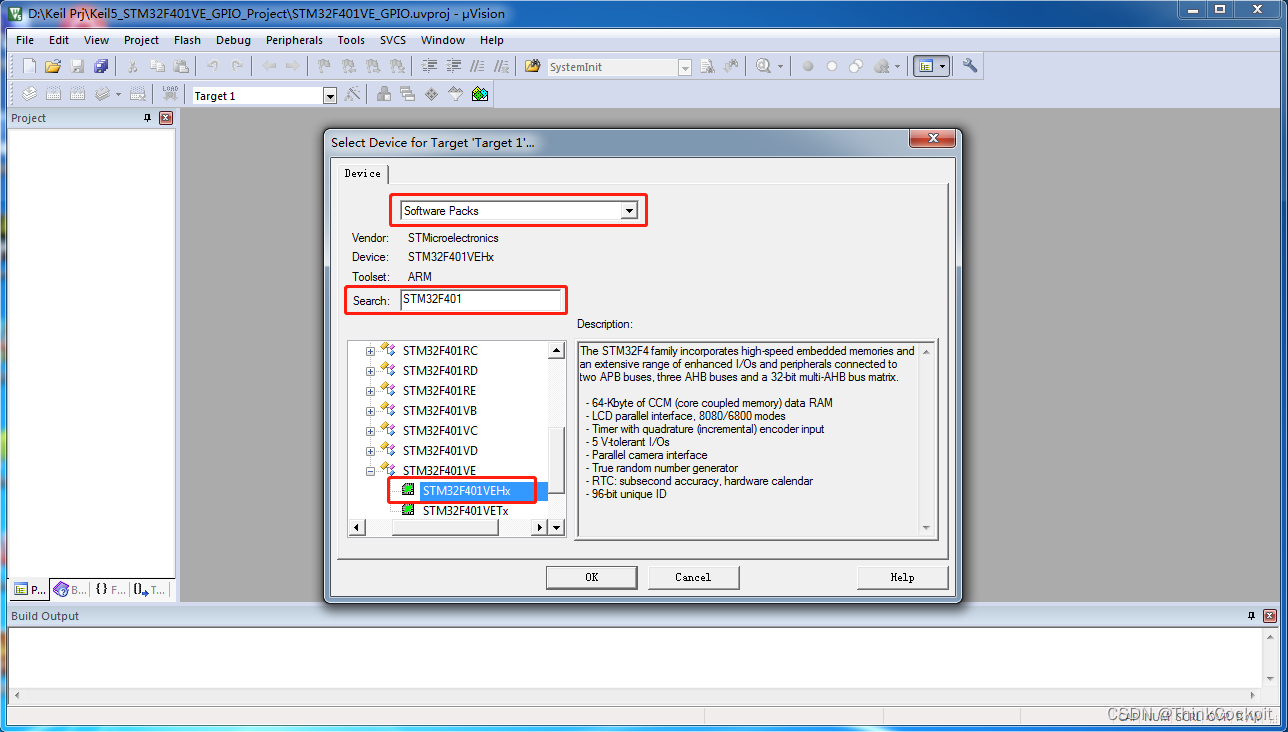
Task: Click the Find in Files icon
Action: (531, 66)
